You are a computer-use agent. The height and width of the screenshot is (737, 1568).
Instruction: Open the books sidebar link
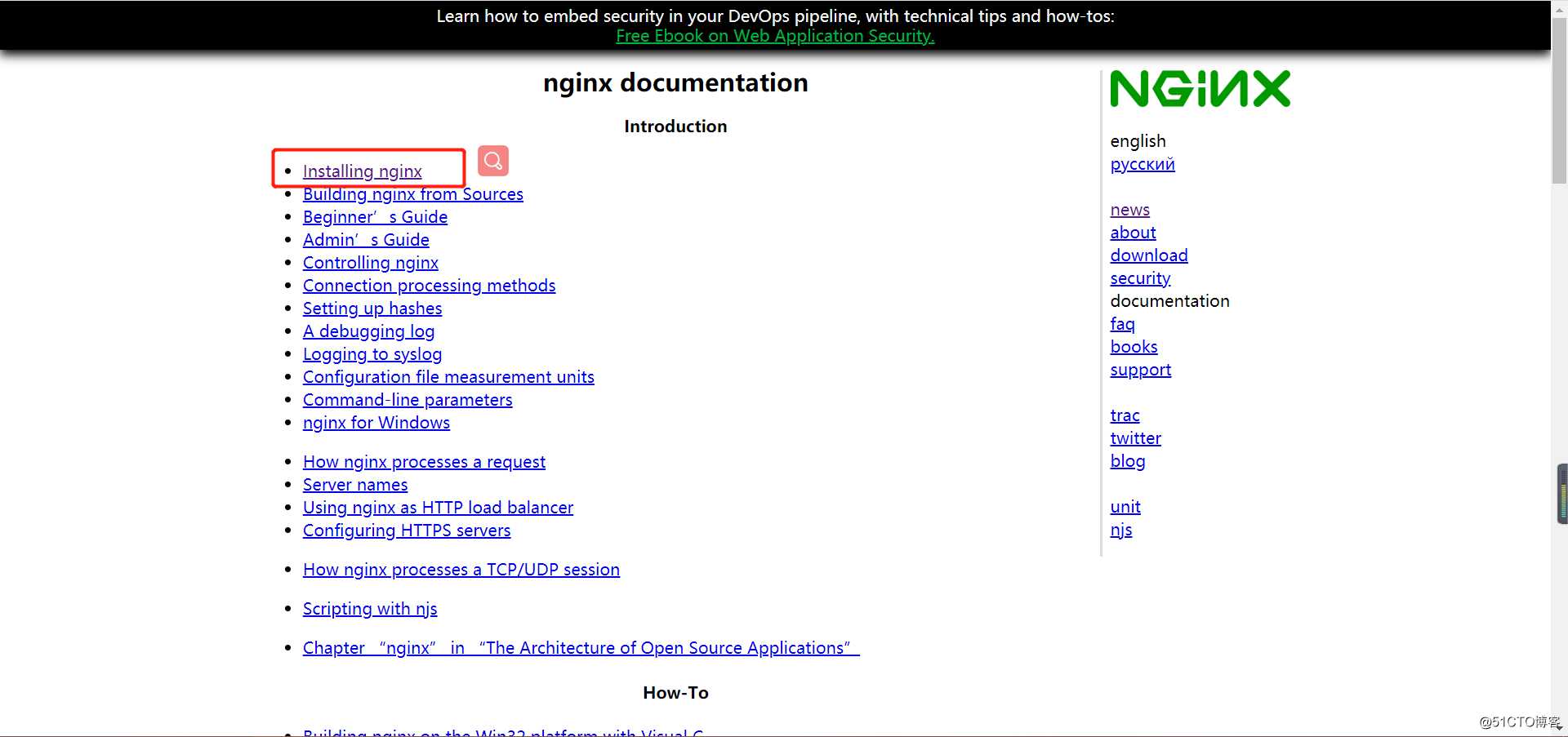(1134, 347)
